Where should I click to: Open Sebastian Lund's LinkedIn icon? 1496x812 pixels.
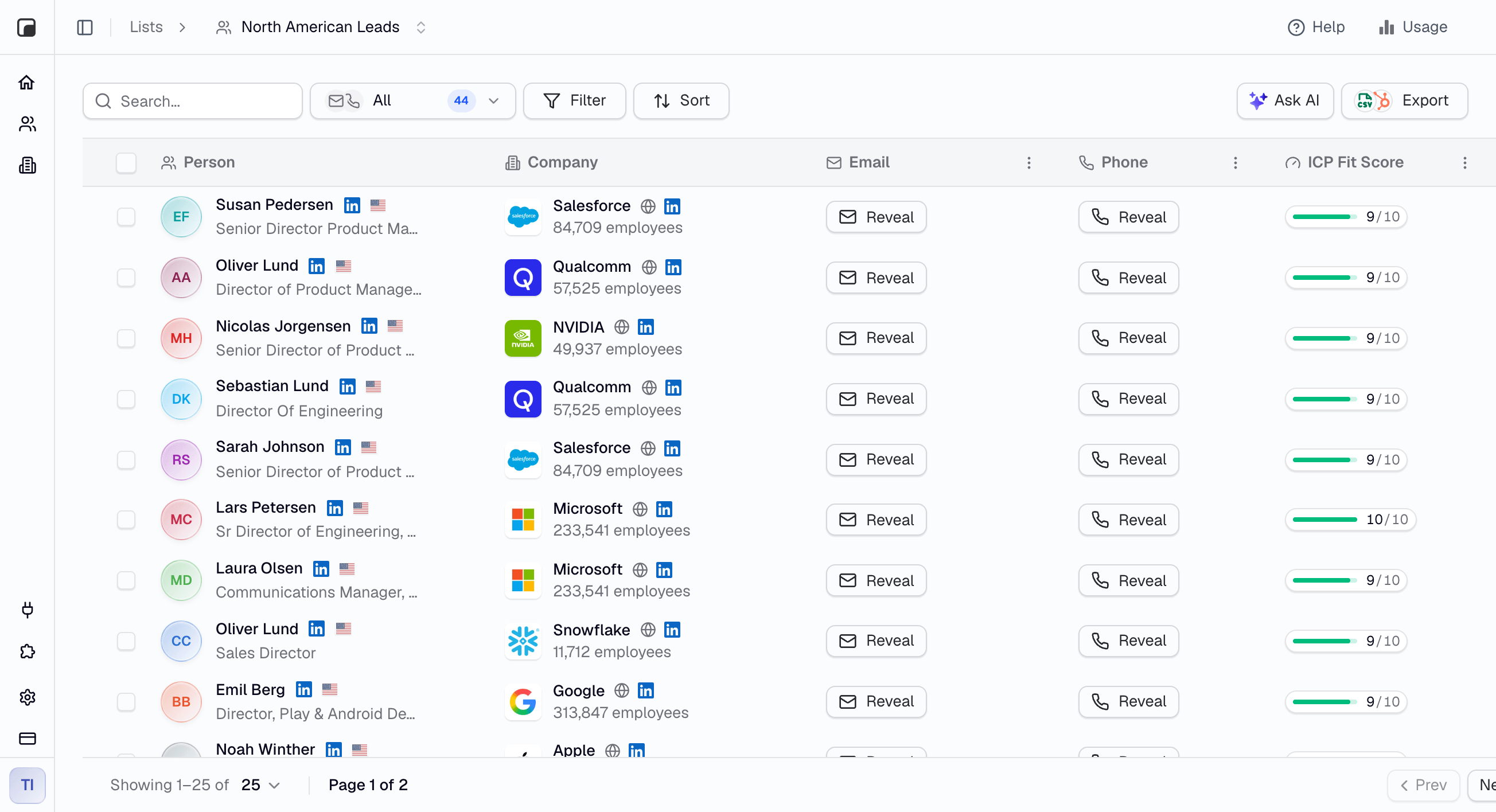[x=347, y=387]
